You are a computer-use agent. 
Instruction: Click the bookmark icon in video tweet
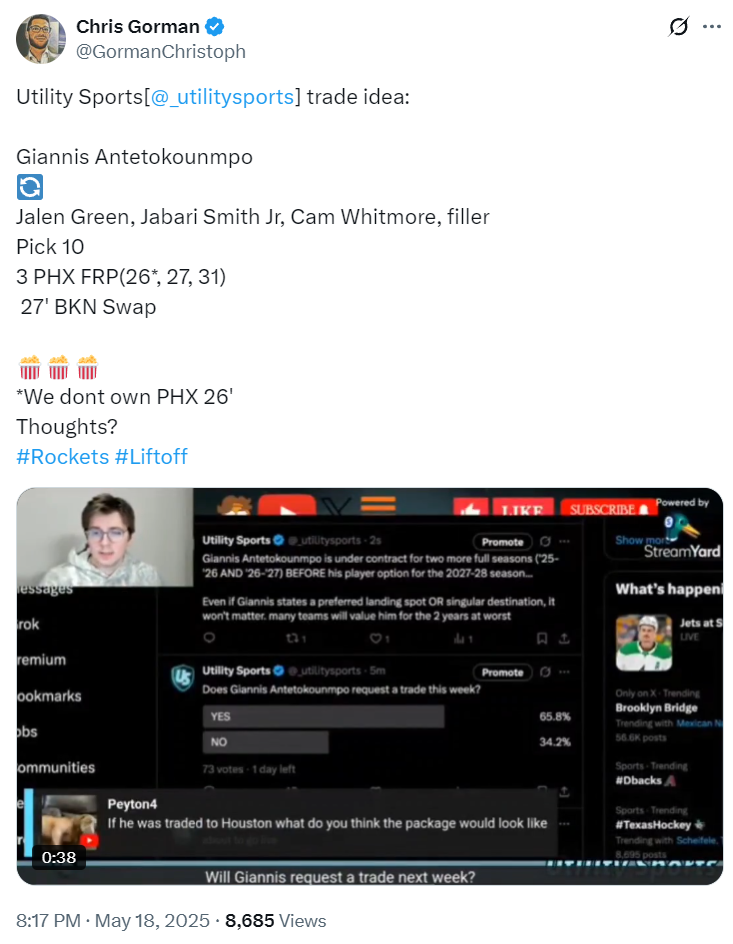coord(542,638)
